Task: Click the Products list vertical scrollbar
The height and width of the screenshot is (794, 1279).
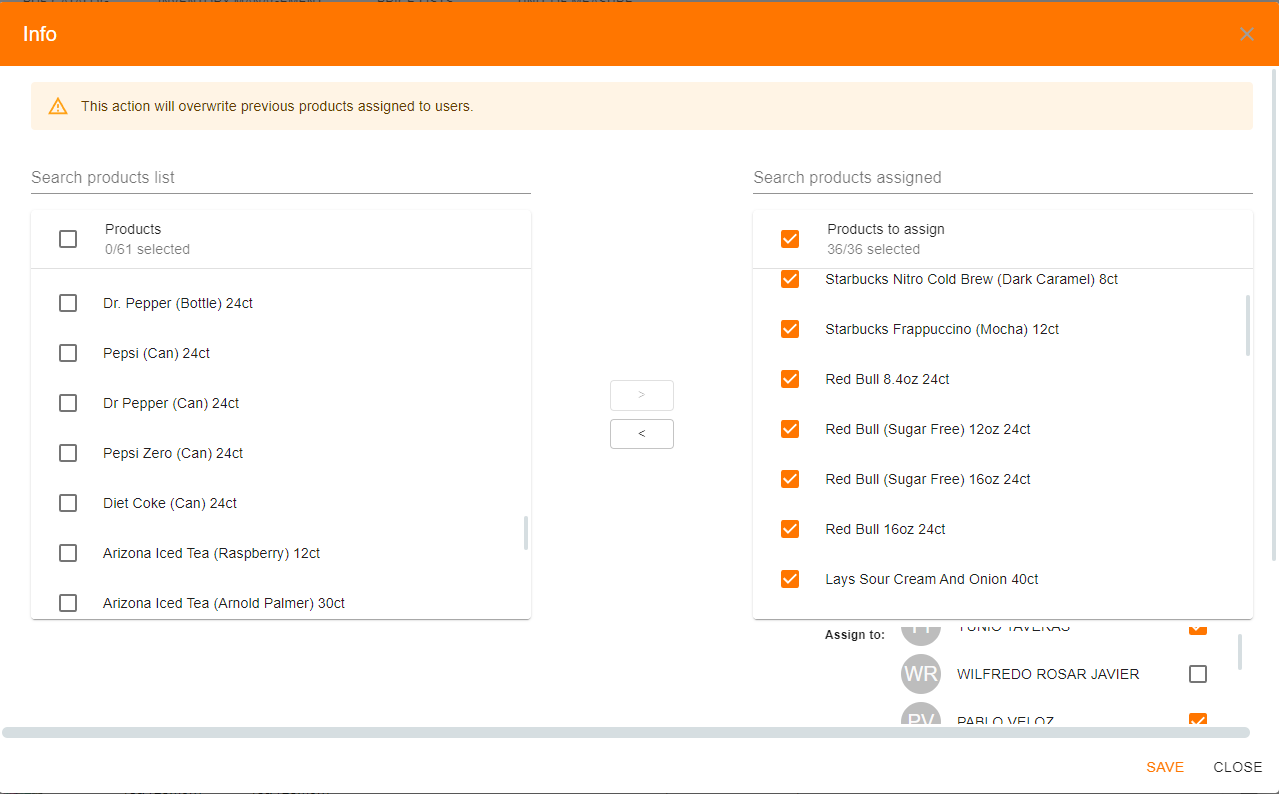Action: [x=526, y=533]
